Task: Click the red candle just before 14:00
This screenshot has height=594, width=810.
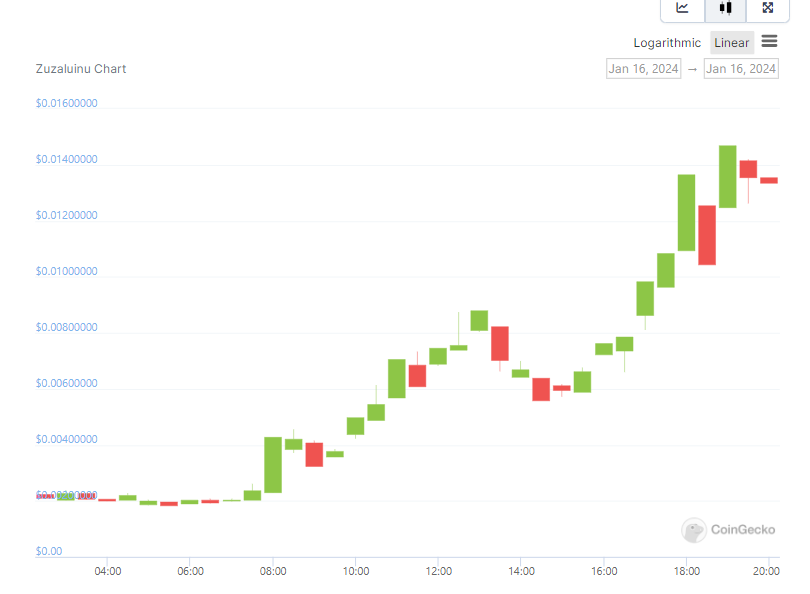Action: [x=500, y=343]
